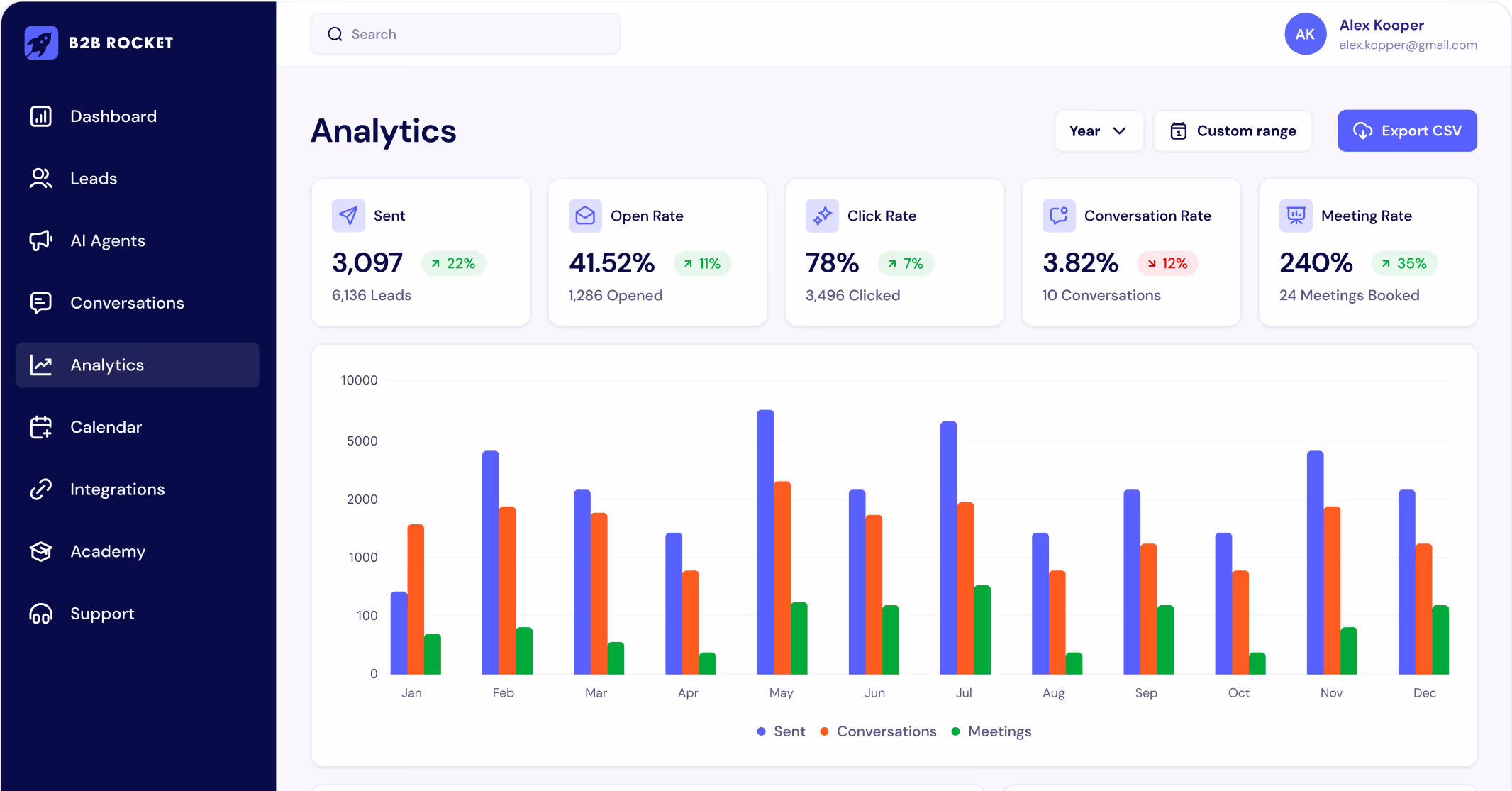The height and width of the screenshot is (791, 1512).
Task: Navigate to Conversations page
Action: point(138,303)
